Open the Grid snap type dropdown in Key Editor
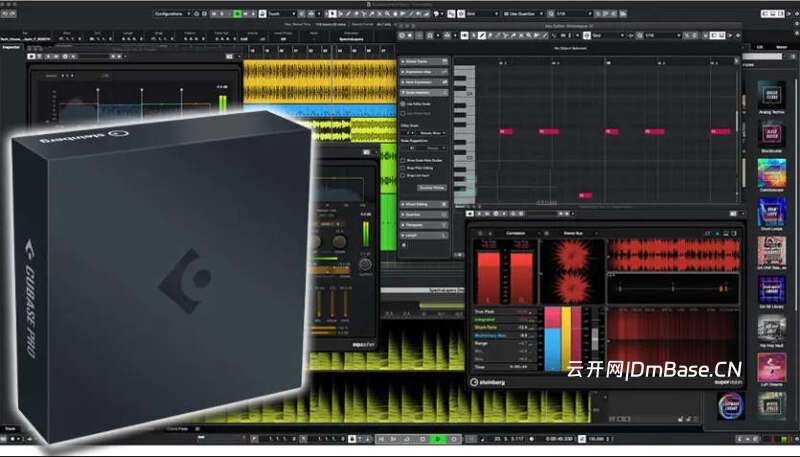The width and height of the screenshot is (800, 457). pos(607,35)
